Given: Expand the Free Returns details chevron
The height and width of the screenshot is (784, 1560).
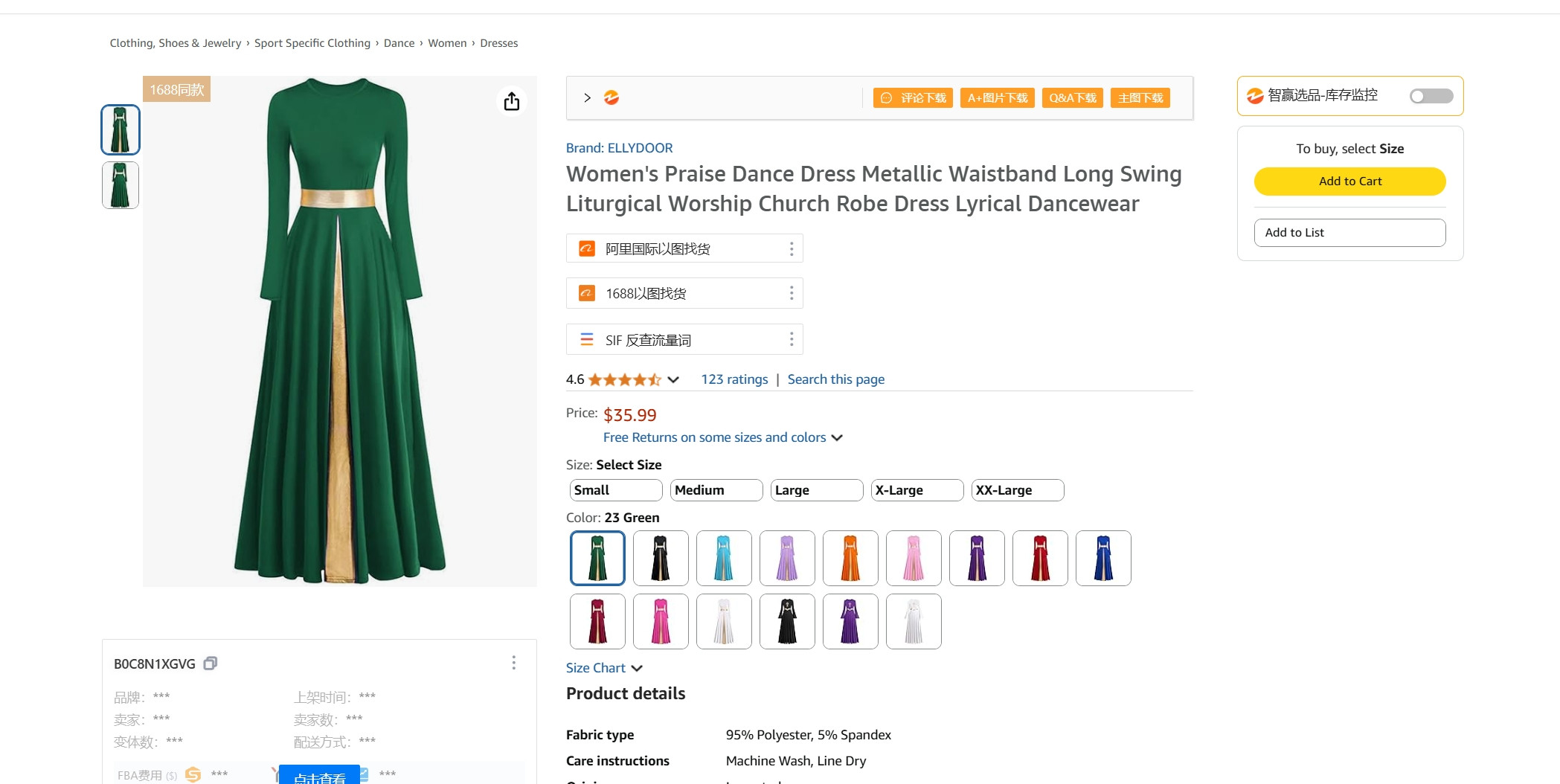Looking at the screenshot, I should (837, 437).
